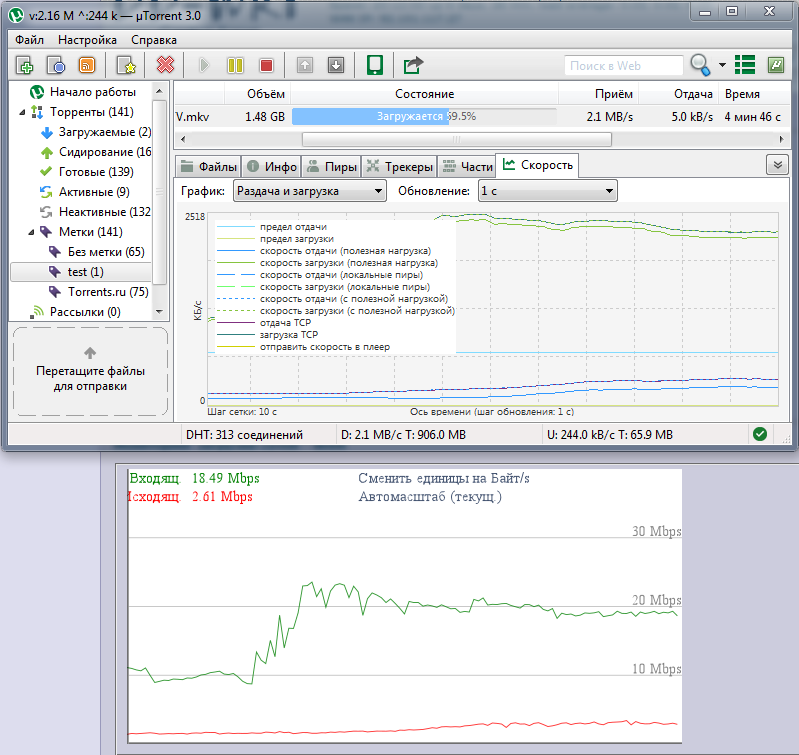Switch to the Инфо tab
Image resolution: width=799 pixels, height=755 pixels.
coord(271,167)
